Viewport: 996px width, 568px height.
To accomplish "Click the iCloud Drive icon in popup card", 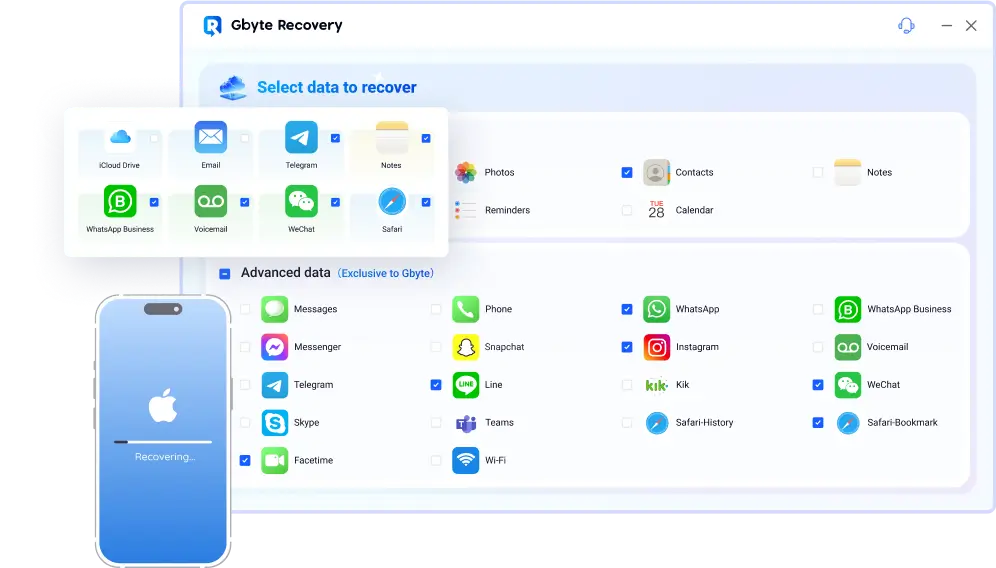I will tap(120, 137).
